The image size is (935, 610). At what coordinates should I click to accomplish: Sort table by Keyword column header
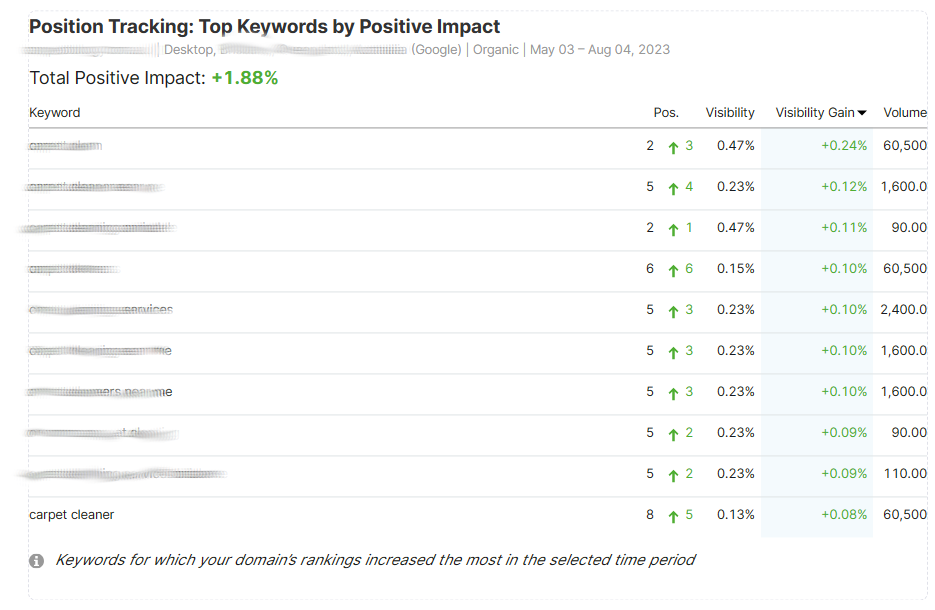(55, 113)
